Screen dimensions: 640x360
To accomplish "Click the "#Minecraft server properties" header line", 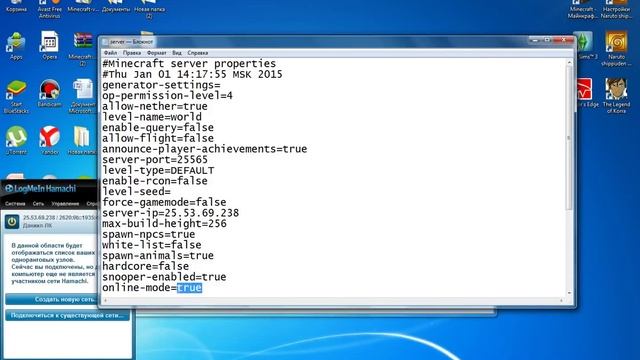I will [x=189, y=64].
